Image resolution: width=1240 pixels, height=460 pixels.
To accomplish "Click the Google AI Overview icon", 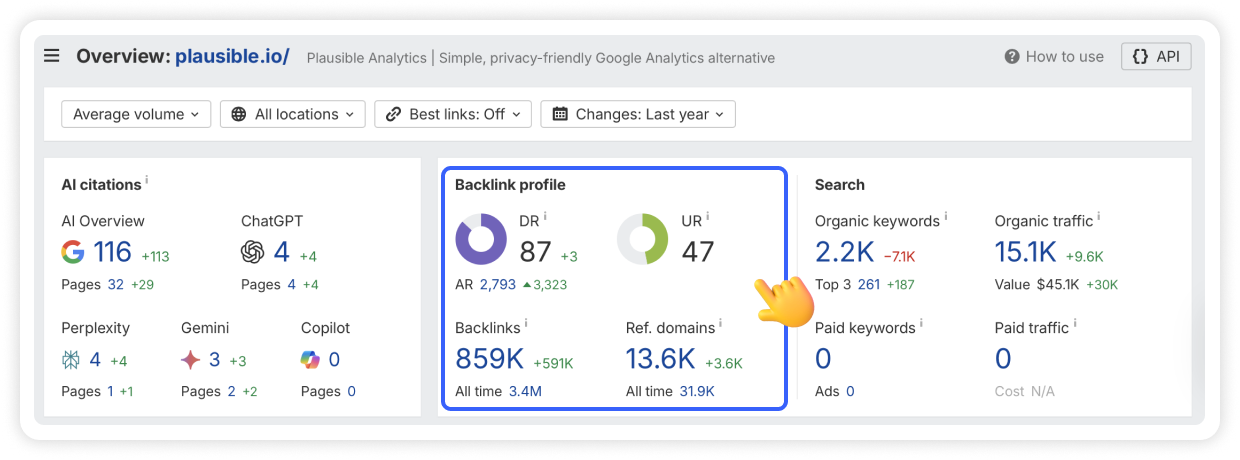I will click(73, 252).
